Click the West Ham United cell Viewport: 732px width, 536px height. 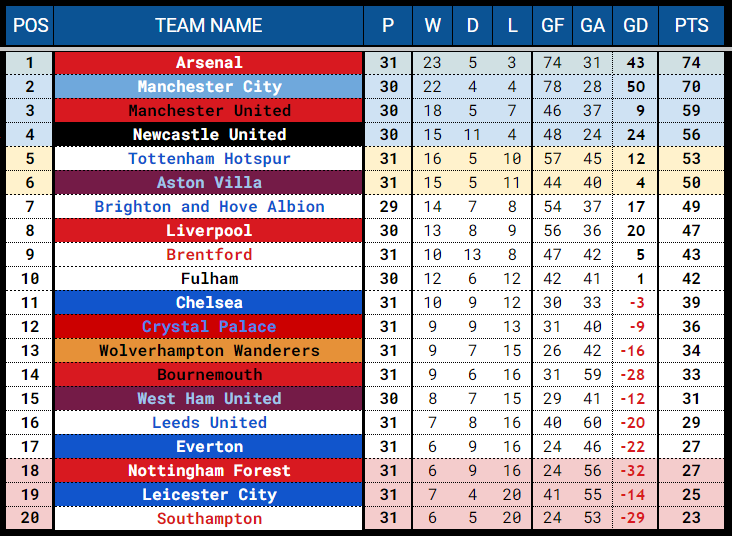[x=209, y=399]
